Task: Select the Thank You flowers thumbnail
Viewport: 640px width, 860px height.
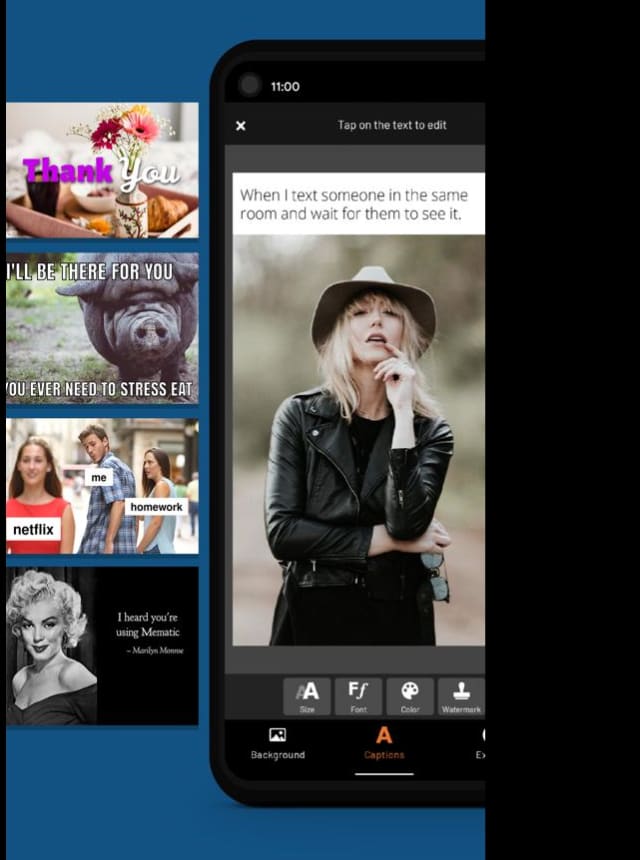Action: [x=102, y=170]
